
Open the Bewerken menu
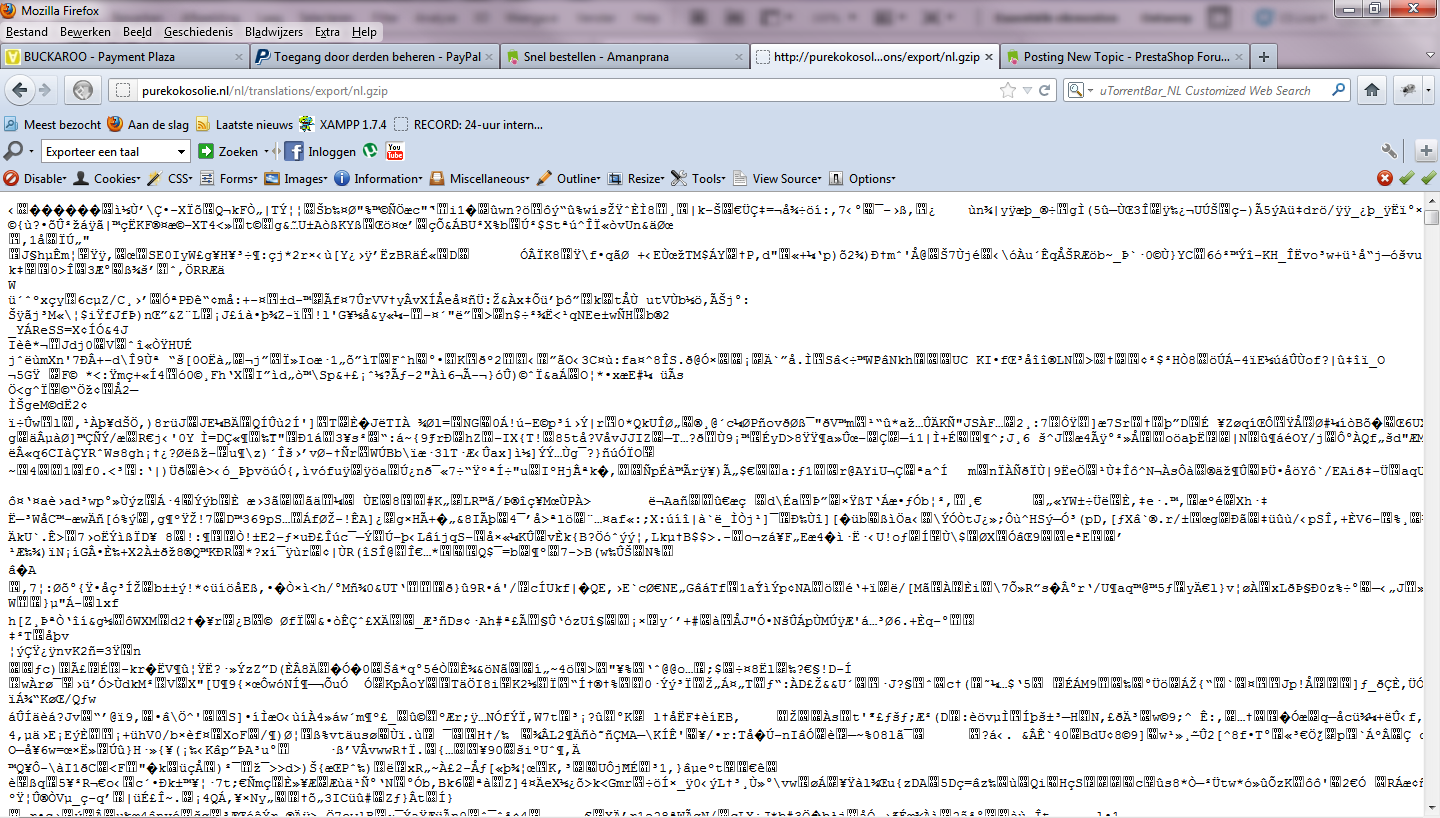(x=85, y=32)
